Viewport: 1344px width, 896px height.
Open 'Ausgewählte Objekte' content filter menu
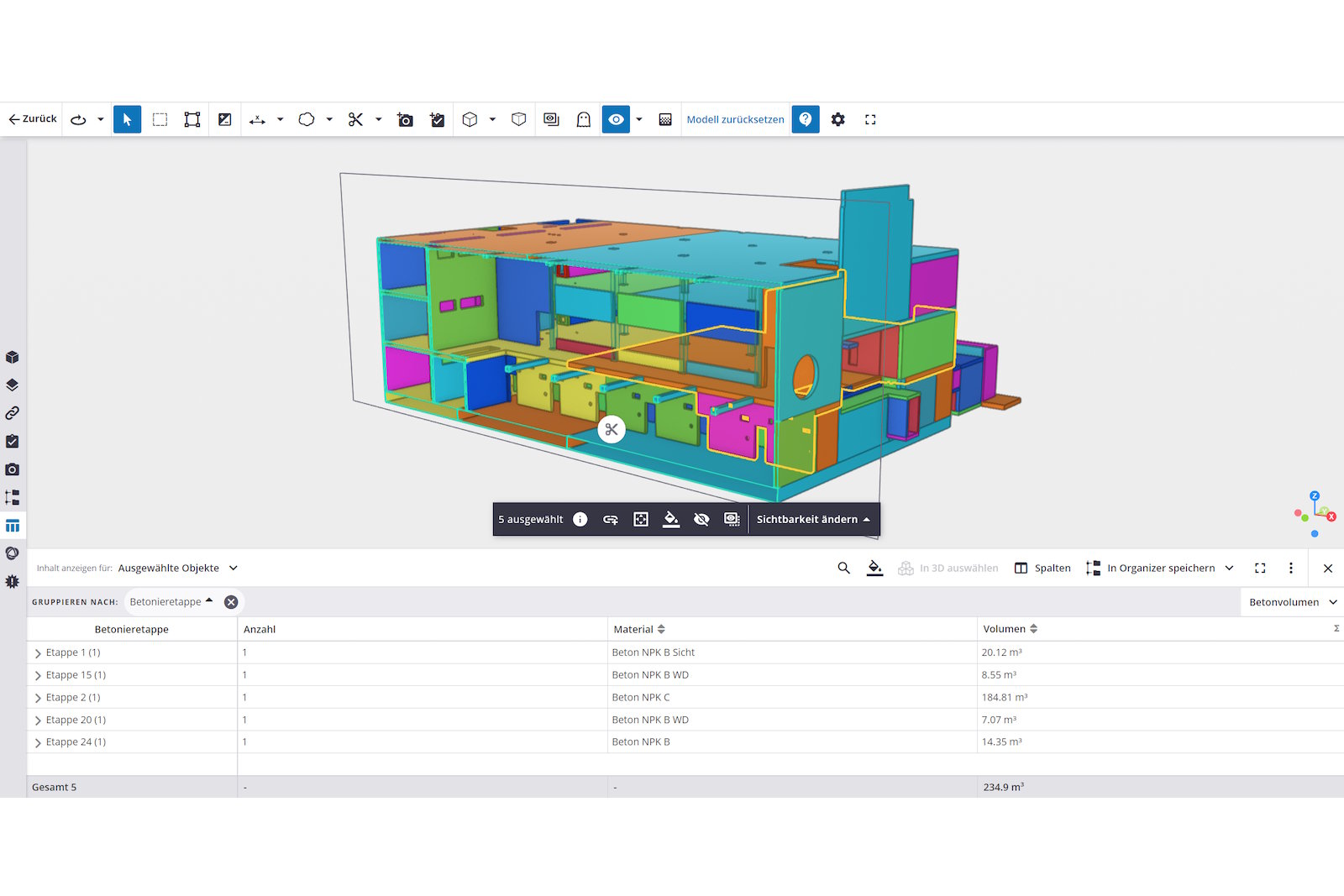[x=177, y=568]
